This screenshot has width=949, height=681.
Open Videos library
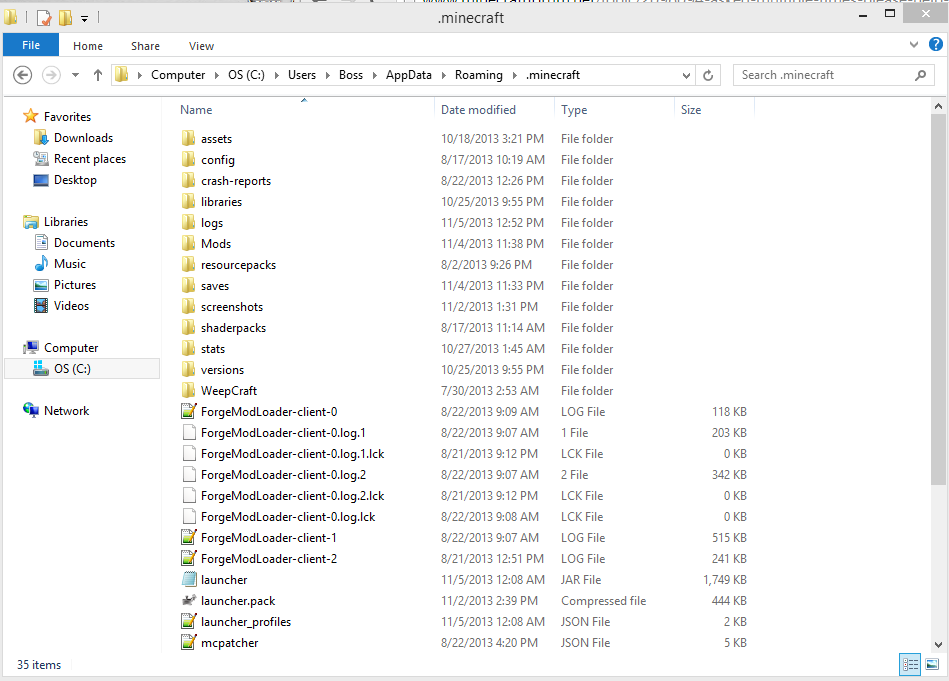(x=71, y=306)
